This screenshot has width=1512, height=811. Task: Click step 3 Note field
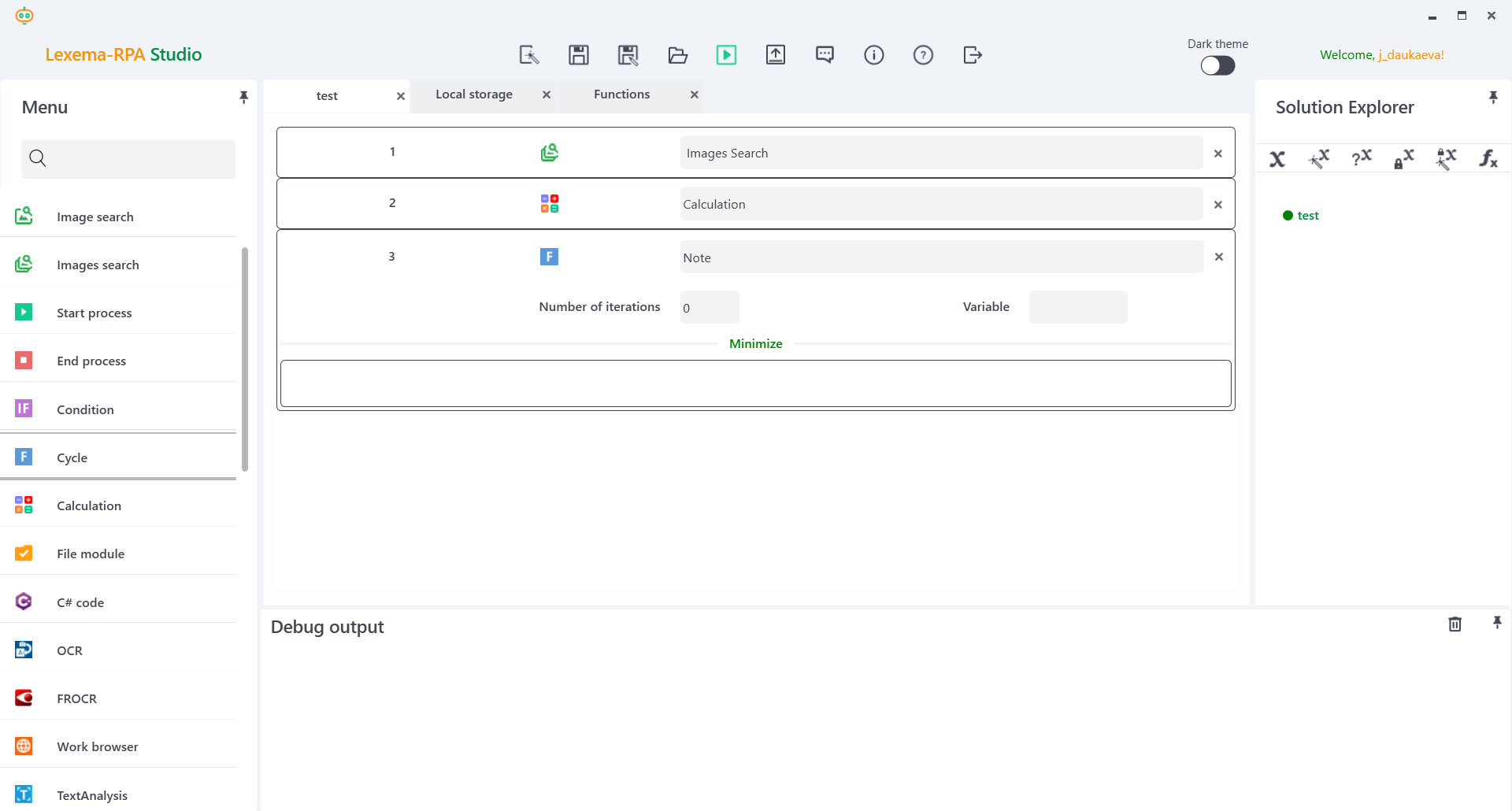pos(942,257)
